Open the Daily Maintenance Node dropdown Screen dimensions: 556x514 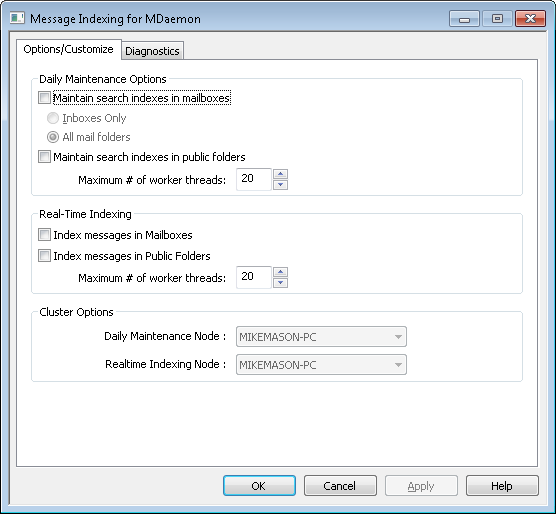click(321, 336)
